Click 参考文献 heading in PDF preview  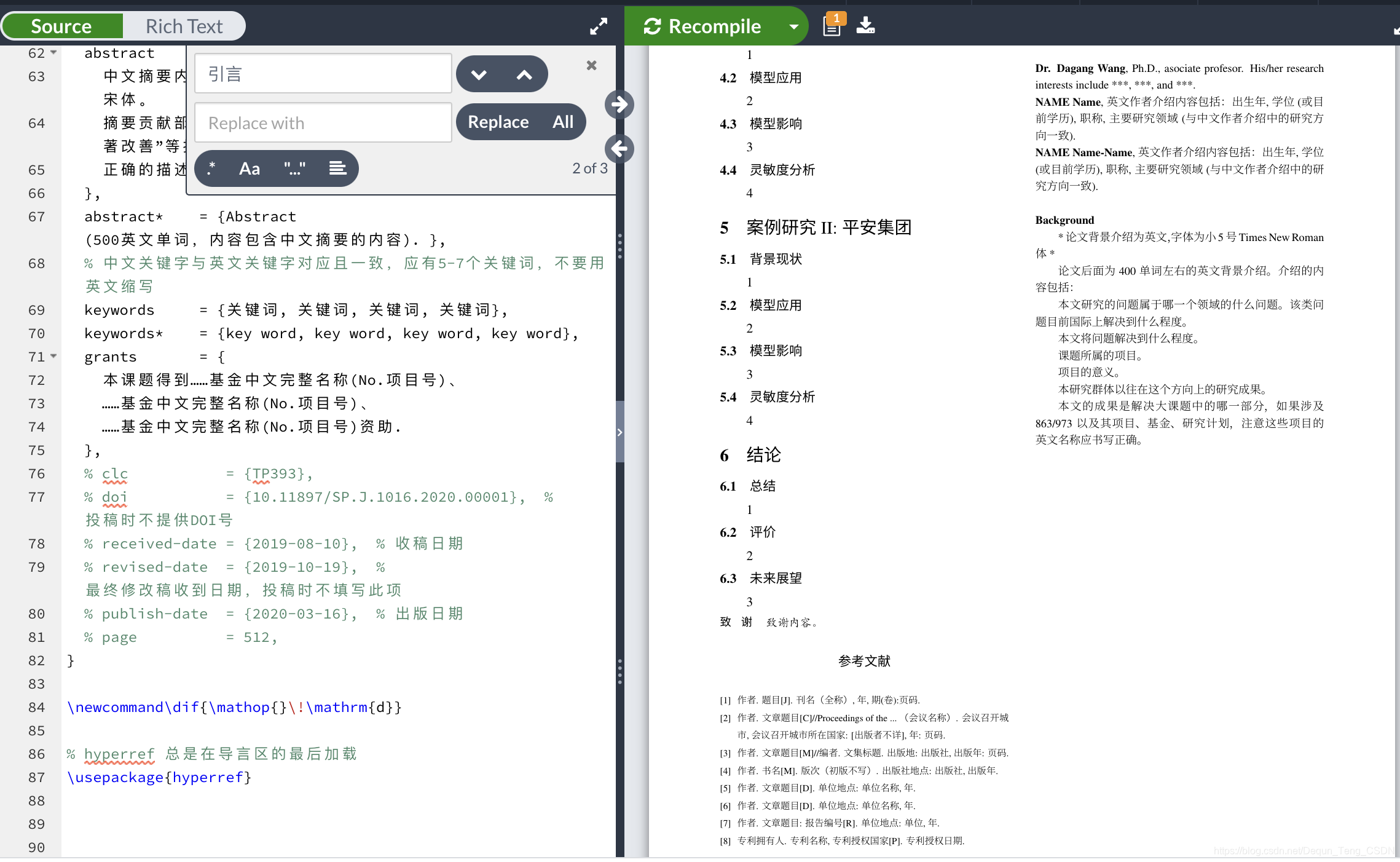(x=864, y=661)
